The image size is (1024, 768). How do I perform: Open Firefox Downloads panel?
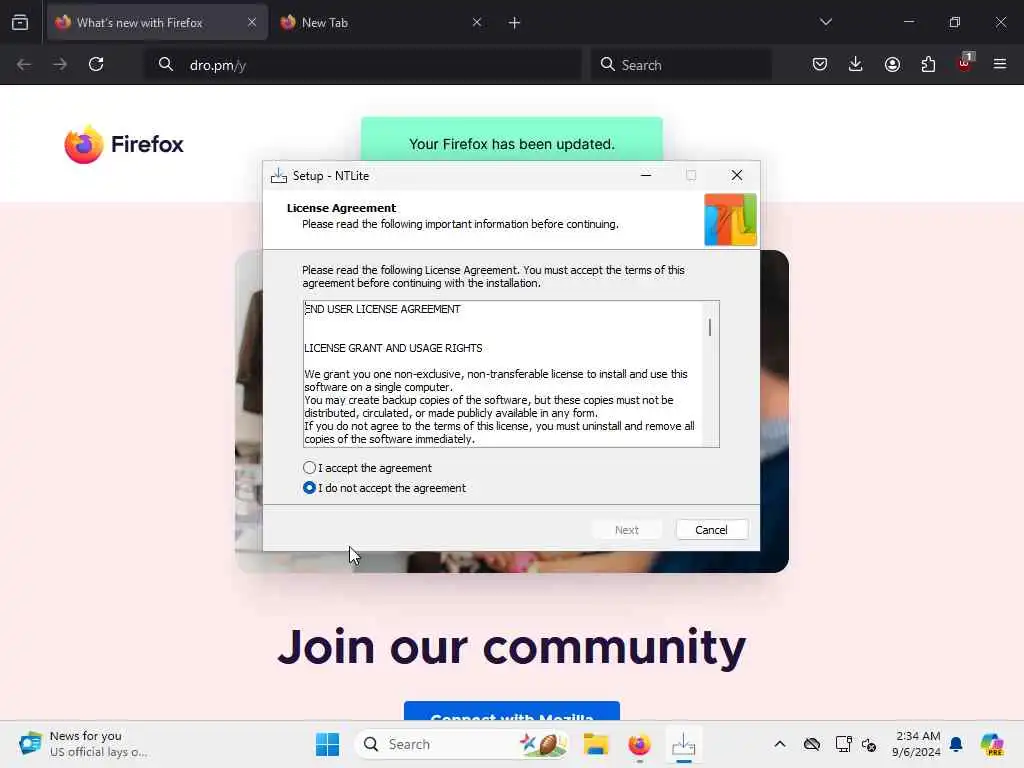pyautogui.click(x=856, y=65)
